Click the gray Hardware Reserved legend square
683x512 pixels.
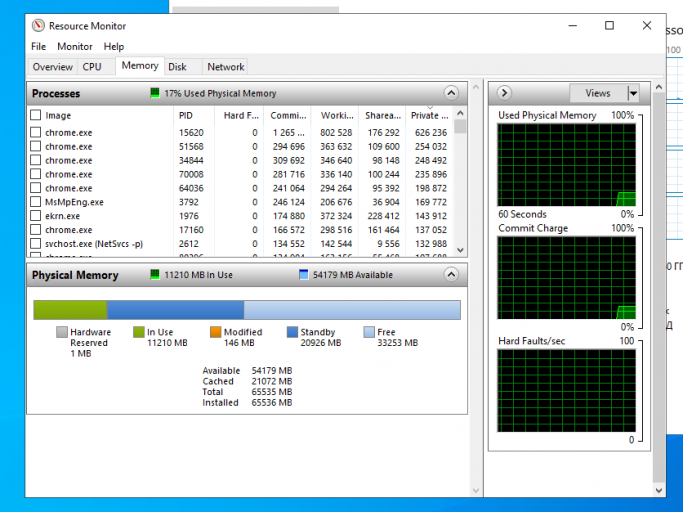click(62, 332)
